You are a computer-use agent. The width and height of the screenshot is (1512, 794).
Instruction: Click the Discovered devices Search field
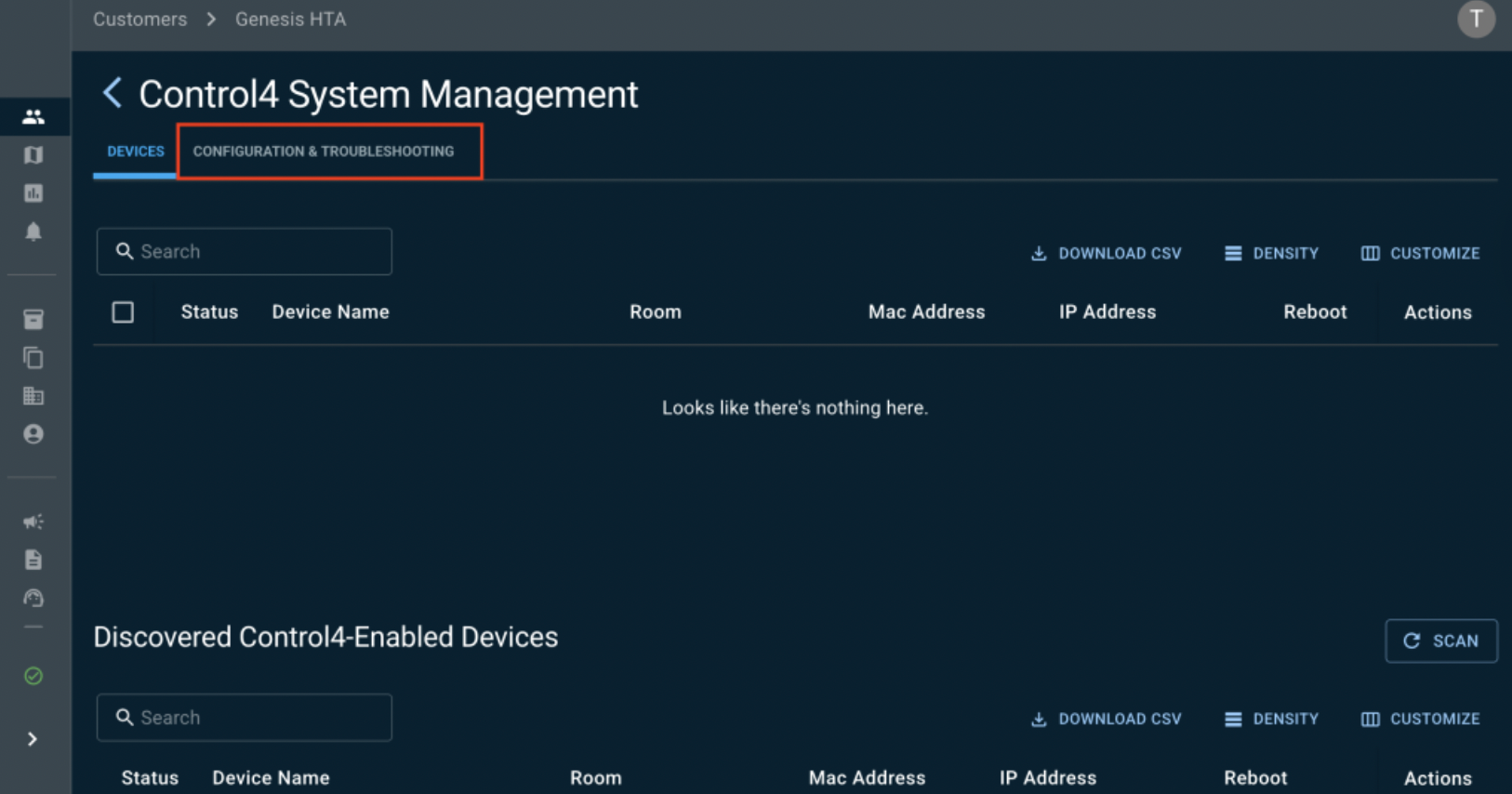(x=245, y=718)
